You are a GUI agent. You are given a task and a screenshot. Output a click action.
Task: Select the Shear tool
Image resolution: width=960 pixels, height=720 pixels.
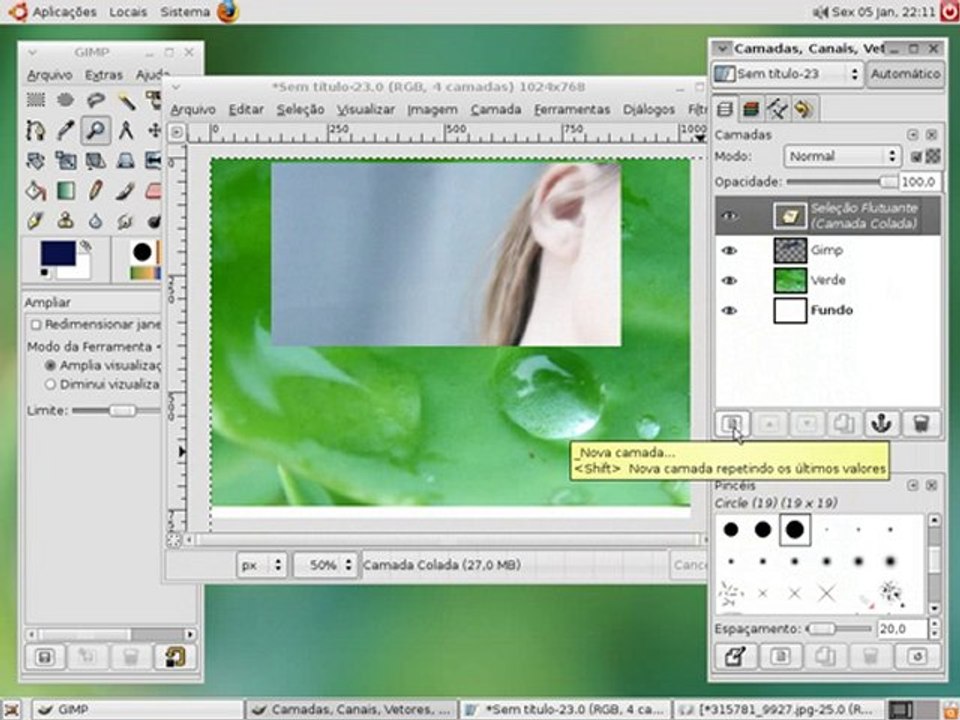[x=96, y=160]
